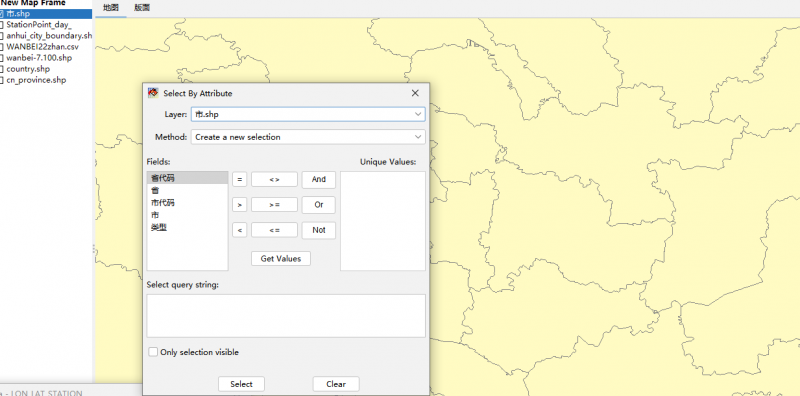Viewport: 800px width, 396px height.
Task: Insert the greater-or-equal operator
Action: pyautogui.click(x=274, y=205)
